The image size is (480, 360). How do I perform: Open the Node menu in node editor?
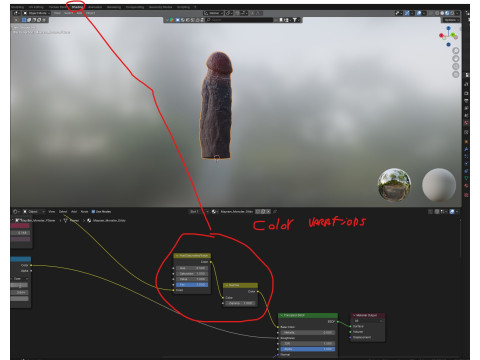click(x=84, y=212)
